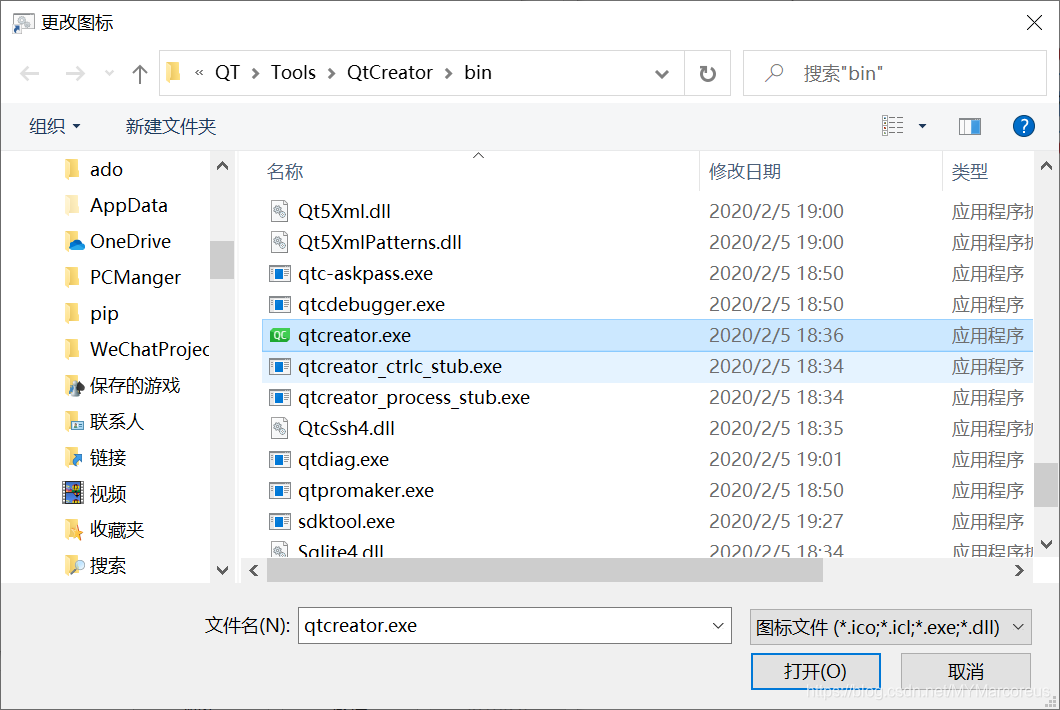Open 收藏夹 in the sidebar

tap(104, 530)
